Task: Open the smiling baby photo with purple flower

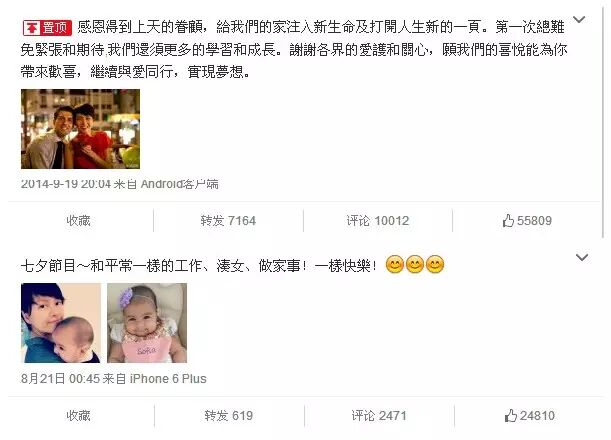Action: click(x=147, y=323)
